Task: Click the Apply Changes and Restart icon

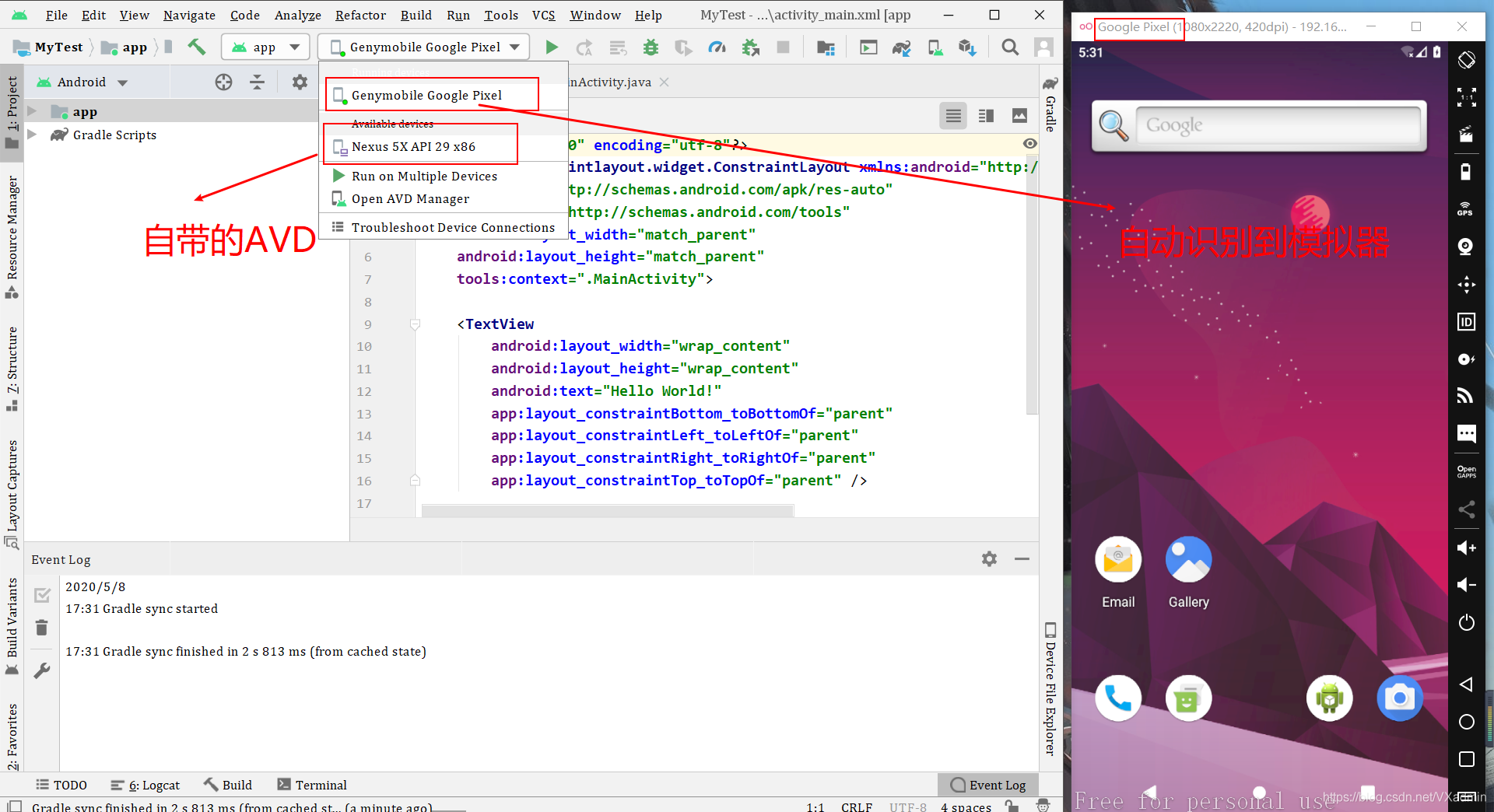Action: click(584, 47)
